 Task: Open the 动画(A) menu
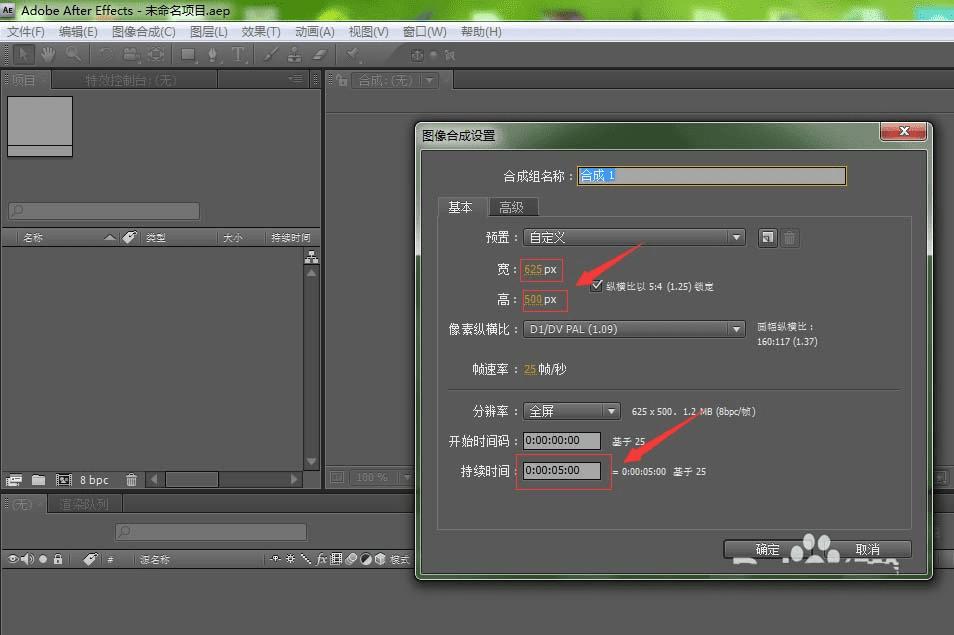315,32
